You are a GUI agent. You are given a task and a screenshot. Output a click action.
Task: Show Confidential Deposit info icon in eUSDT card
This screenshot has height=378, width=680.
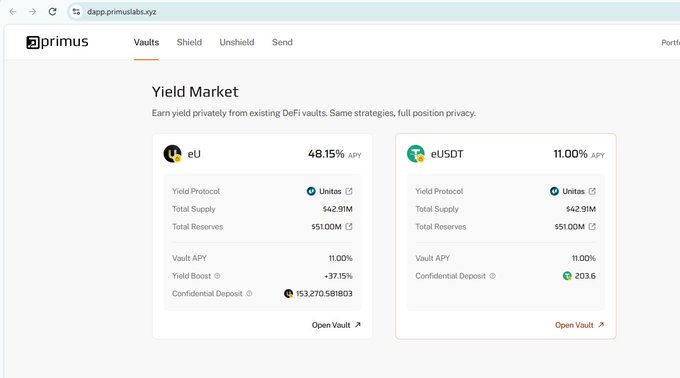pyautogui.click(x=493, y=276)
